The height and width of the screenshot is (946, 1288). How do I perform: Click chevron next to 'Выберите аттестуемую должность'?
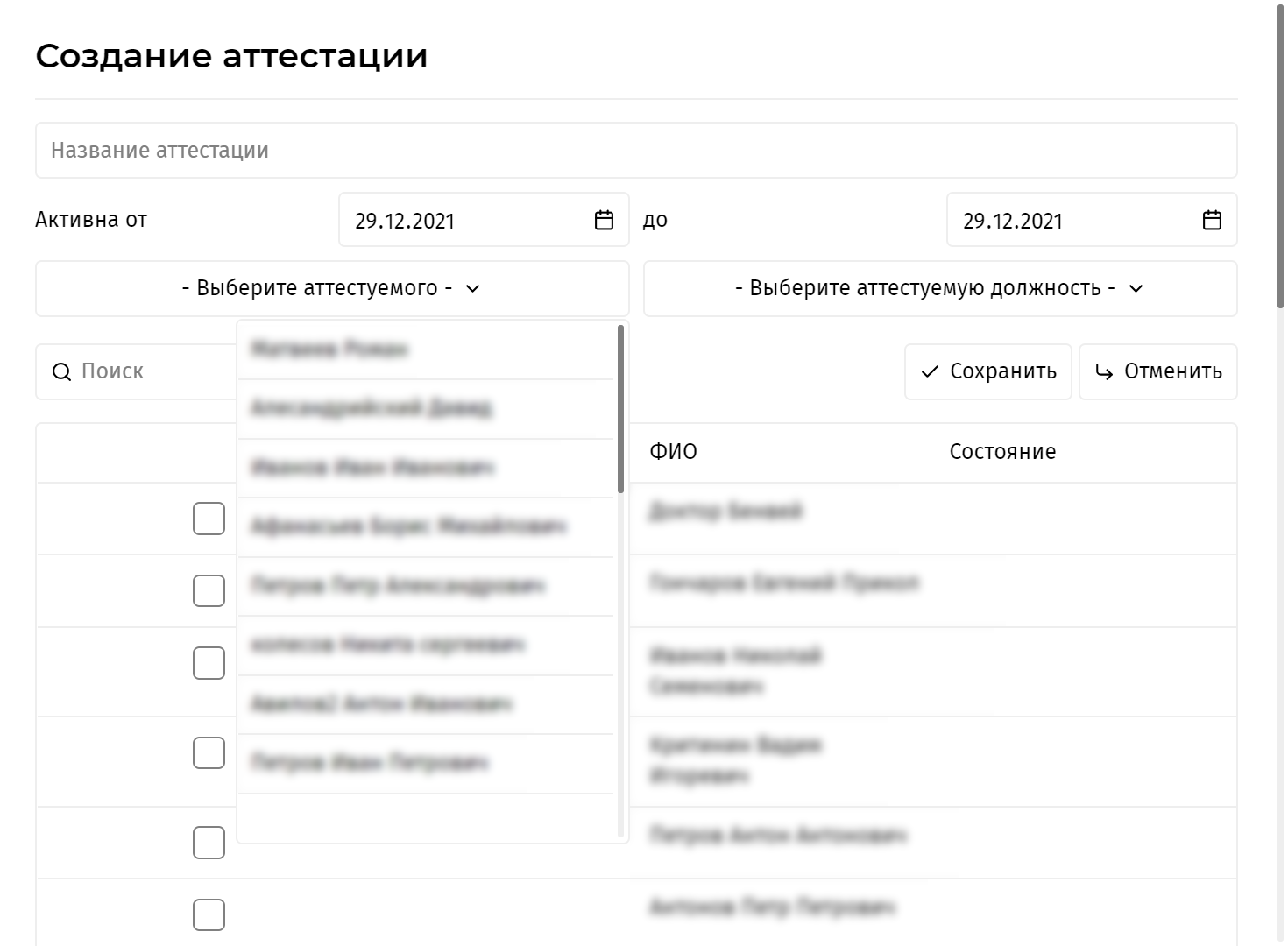coord(1136,289)
